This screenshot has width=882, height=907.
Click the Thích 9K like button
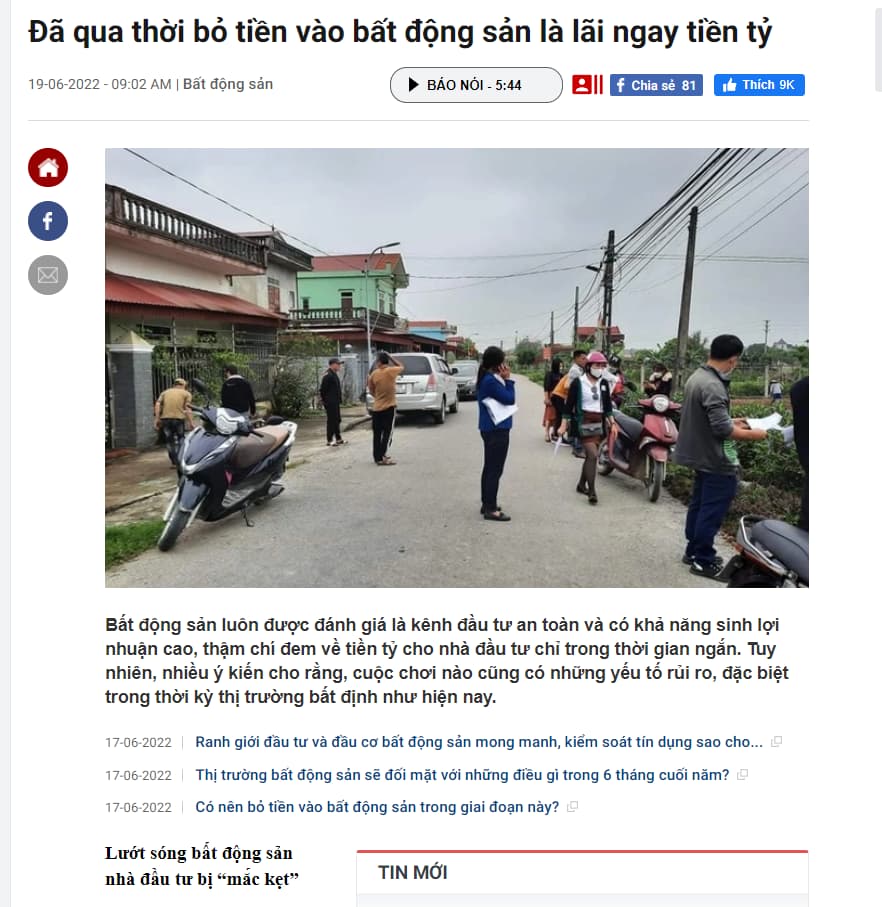point(759,85)
